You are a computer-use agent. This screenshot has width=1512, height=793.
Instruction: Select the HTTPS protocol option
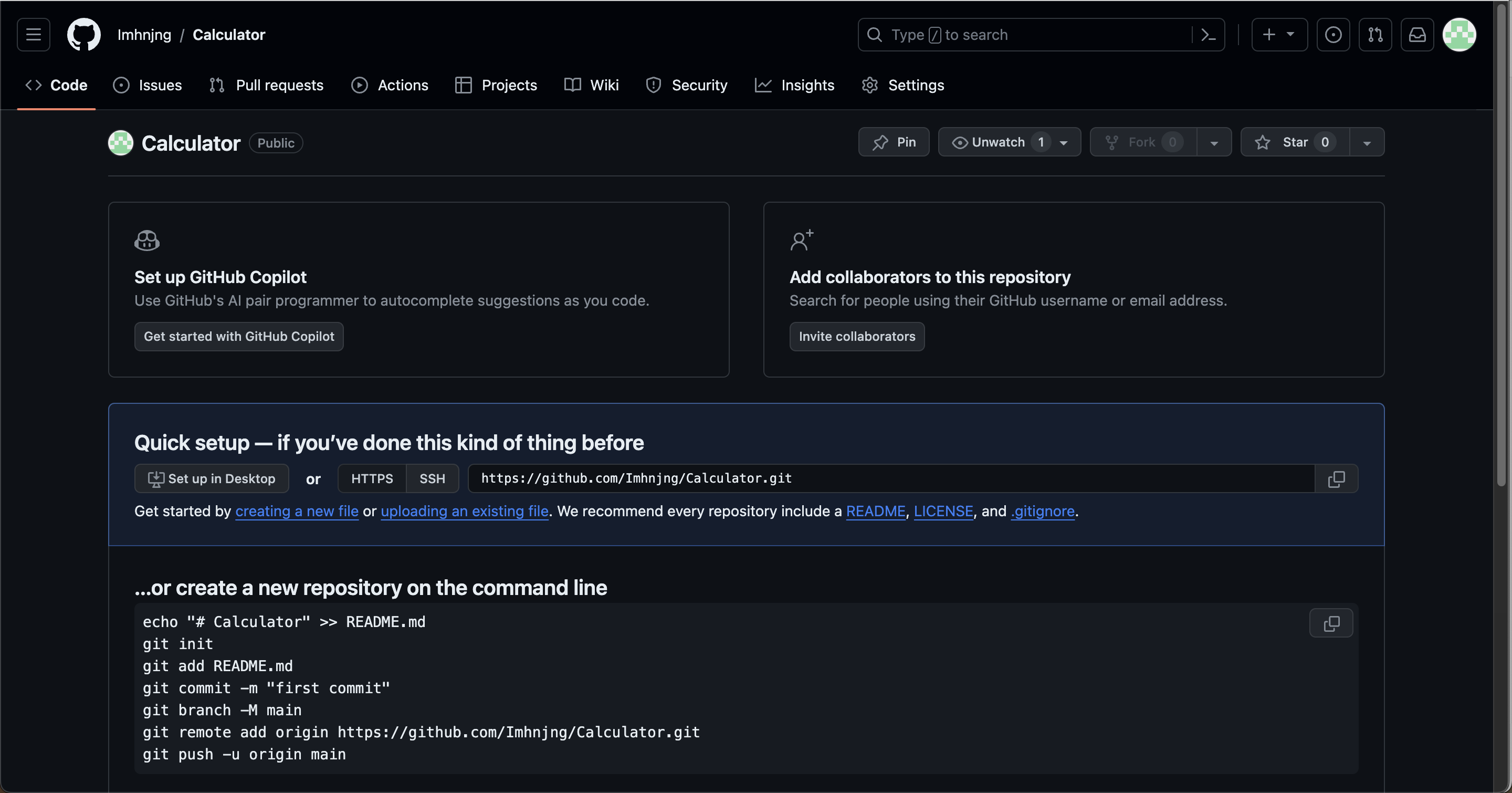[x=372, y=479]
